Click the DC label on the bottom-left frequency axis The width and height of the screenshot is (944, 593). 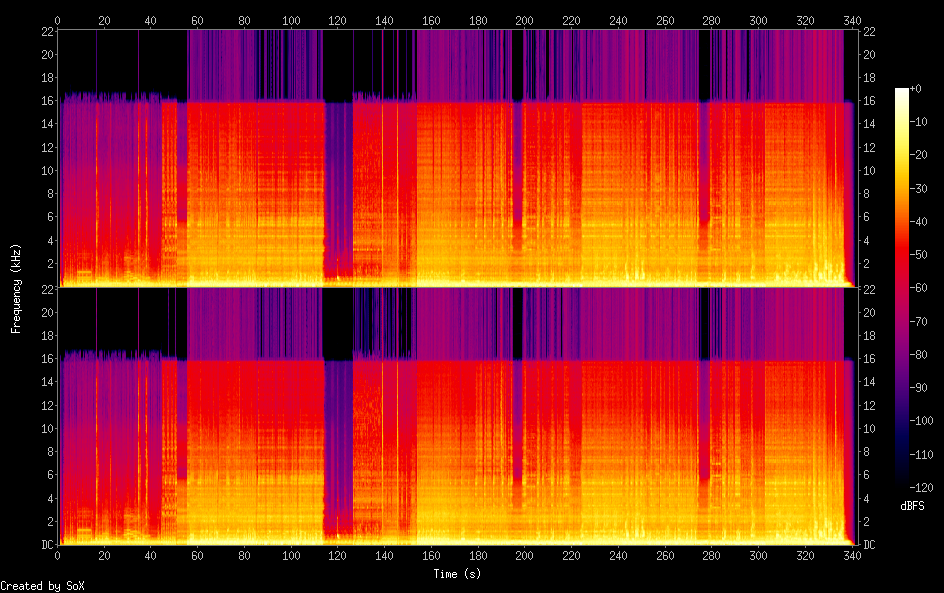(x=45, y=545)
